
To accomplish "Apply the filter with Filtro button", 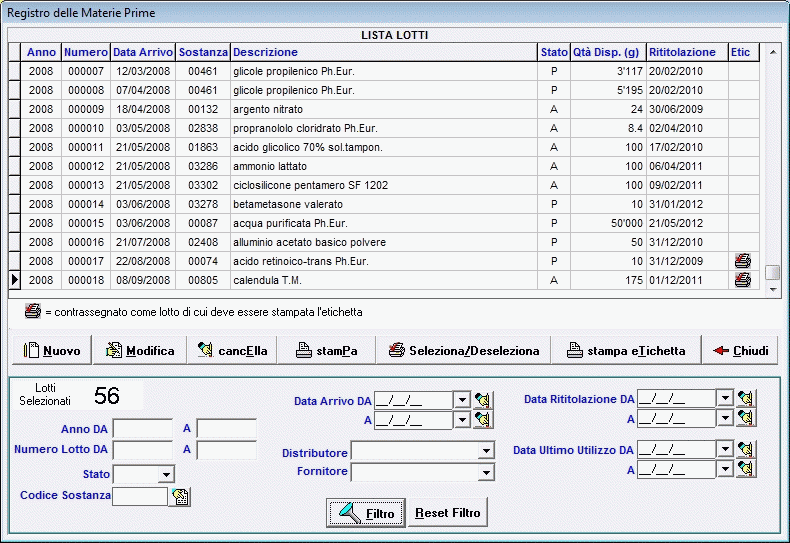I will [x=366, y=513].
